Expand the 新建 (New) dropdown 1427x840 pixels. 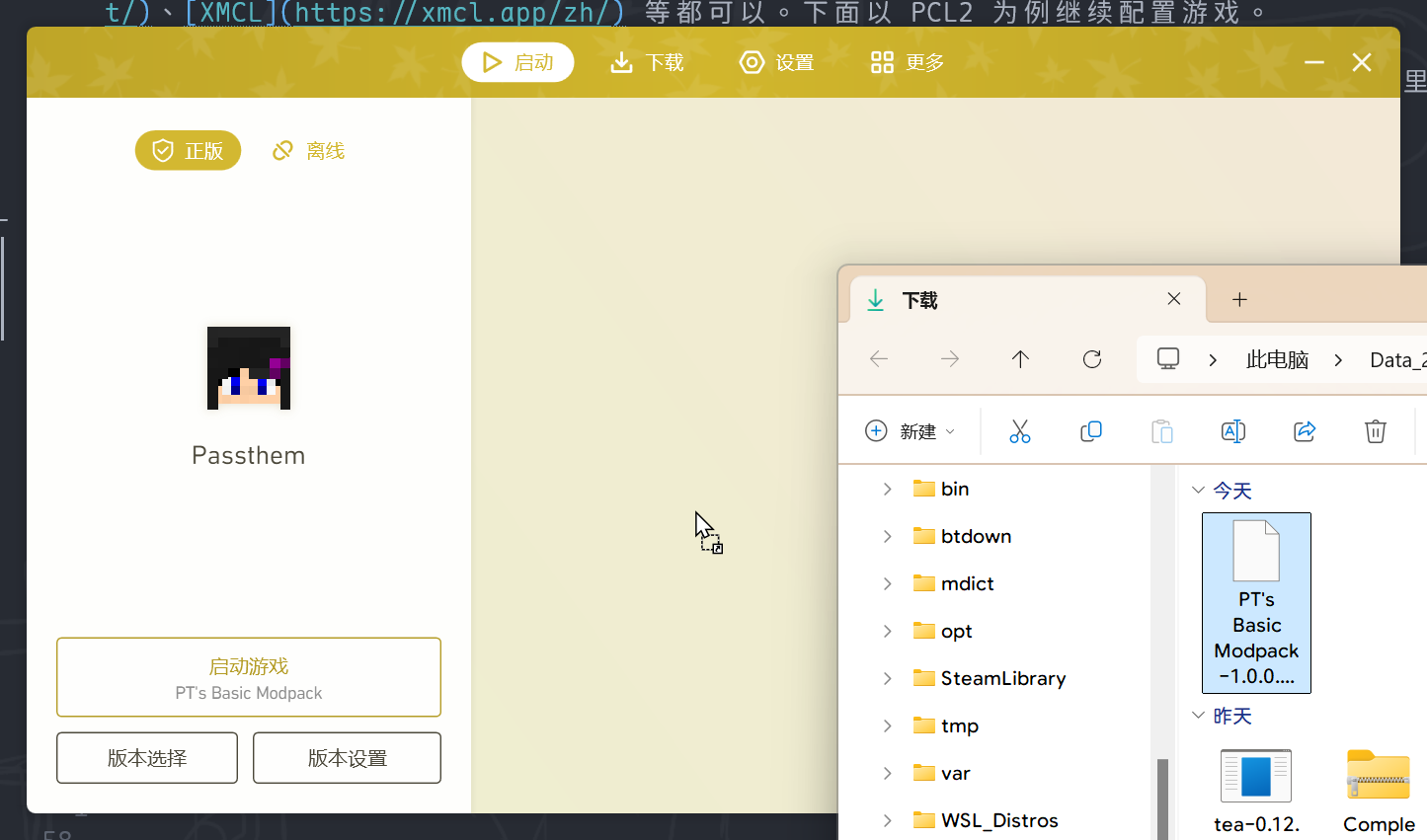(x=950, y=431)
